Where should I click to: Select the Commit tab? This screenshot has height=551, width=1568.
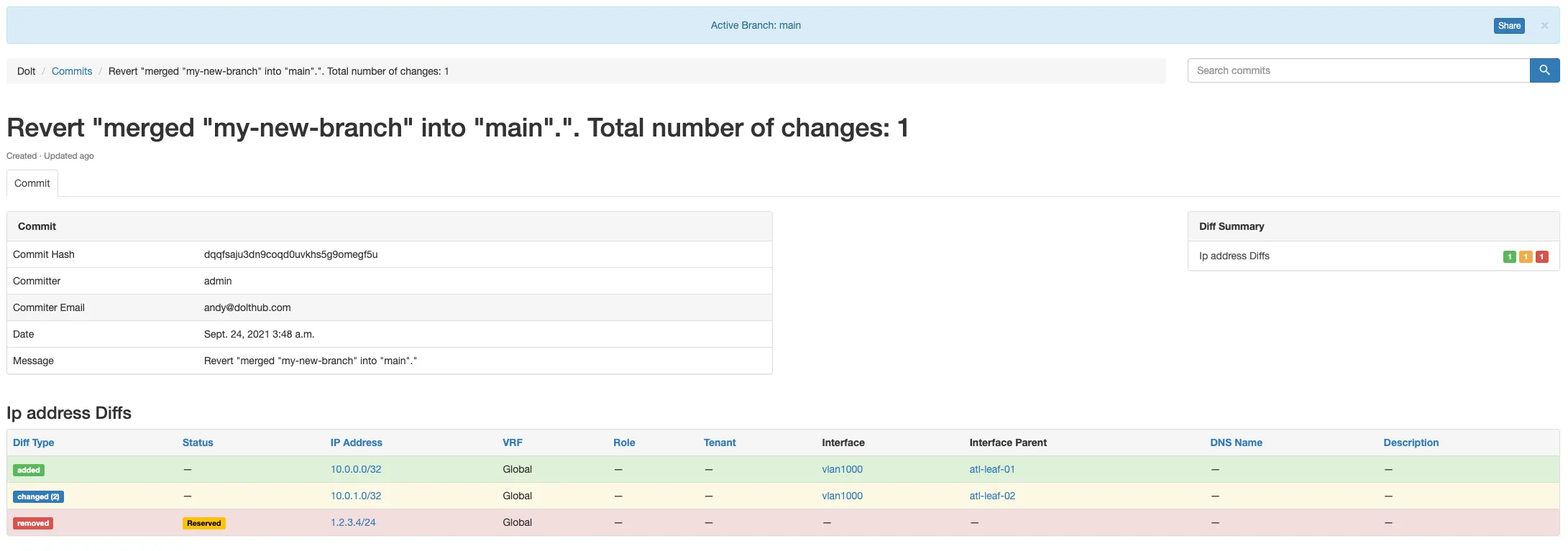(32, 183)
